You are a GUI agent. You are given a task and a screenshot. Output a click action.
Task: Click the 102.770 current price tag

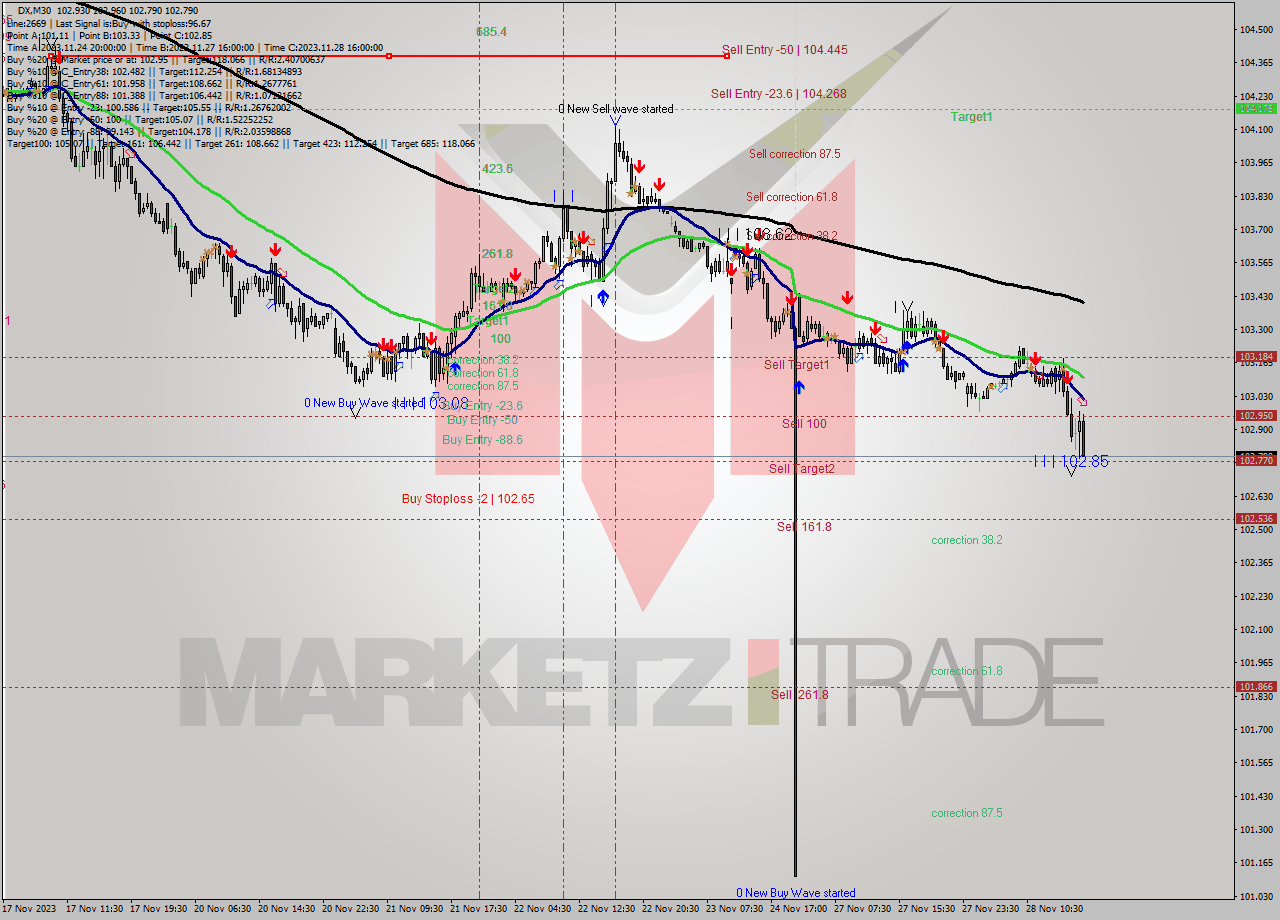[1256, 460]
